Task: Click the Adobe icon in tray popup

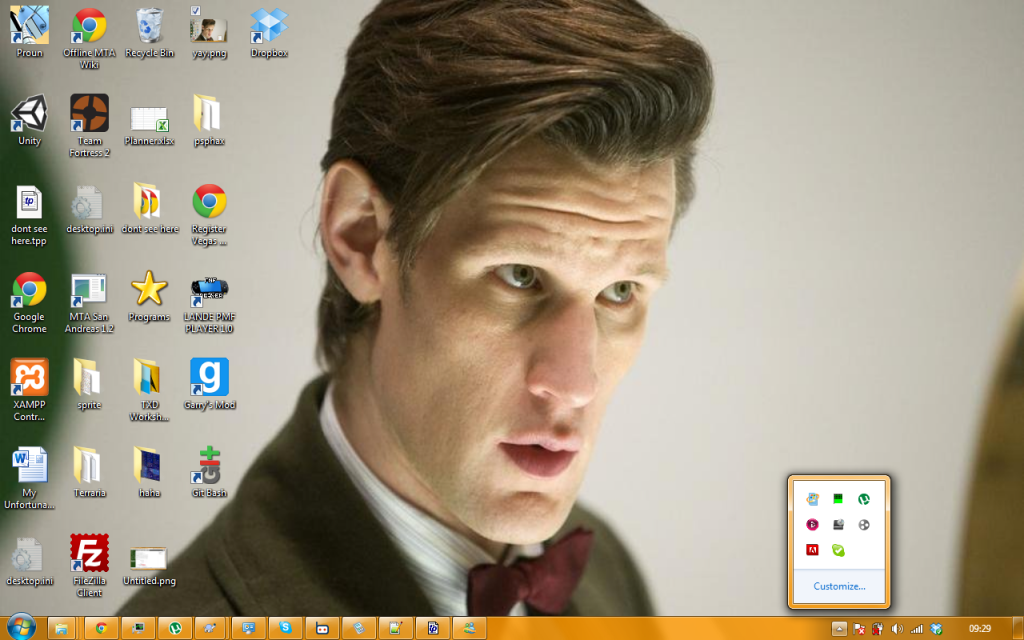Action: tap(812, 549)
